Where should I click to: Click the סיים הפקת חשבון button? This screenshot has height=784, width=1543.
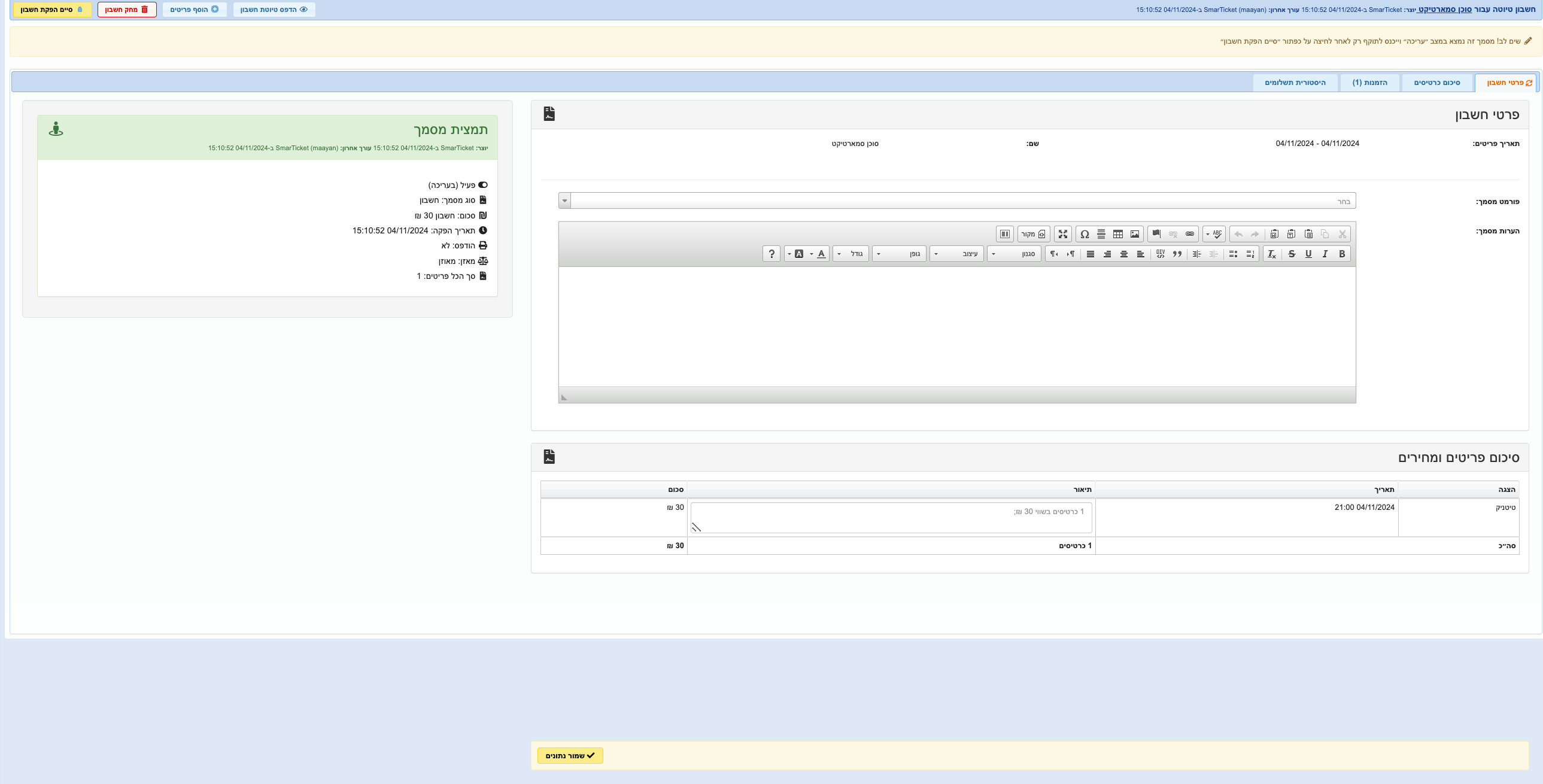(52, 10)
